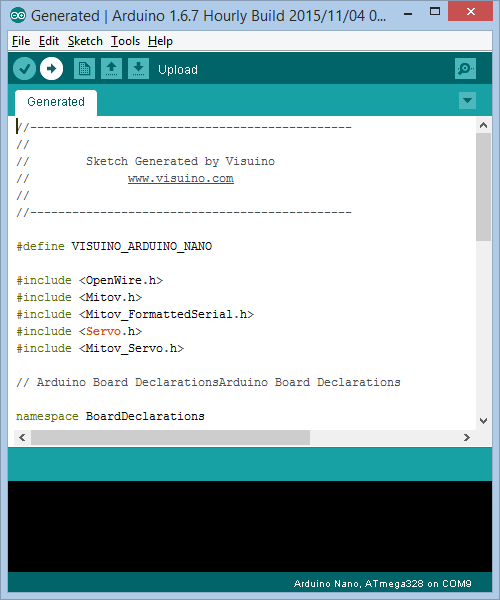Click the Verify checkmark button
500x600 pixels.
point(24,69)
